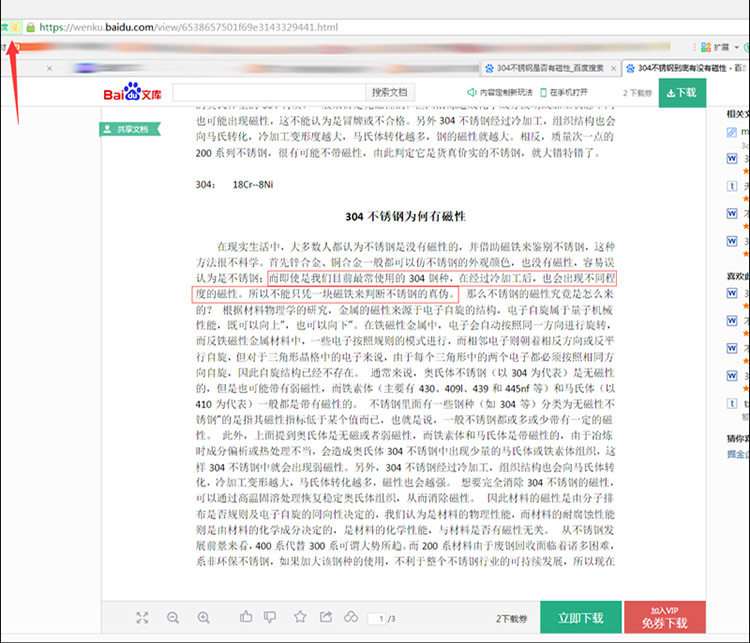The height and width of the screenshot is (643, 750).
Task: Favorite the document with the star icon
Action: point(300,617)
